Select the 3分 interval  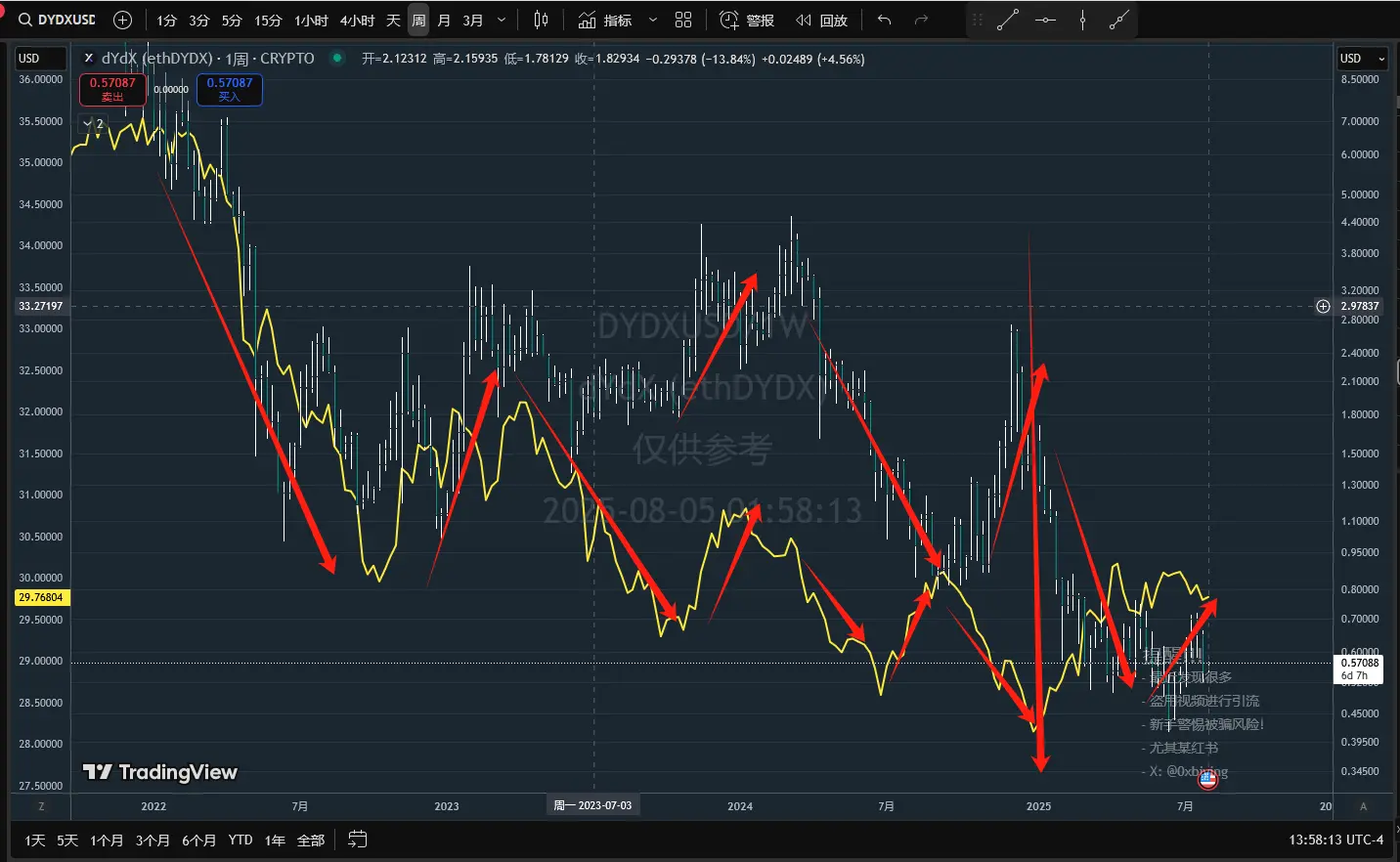[199, 20]
